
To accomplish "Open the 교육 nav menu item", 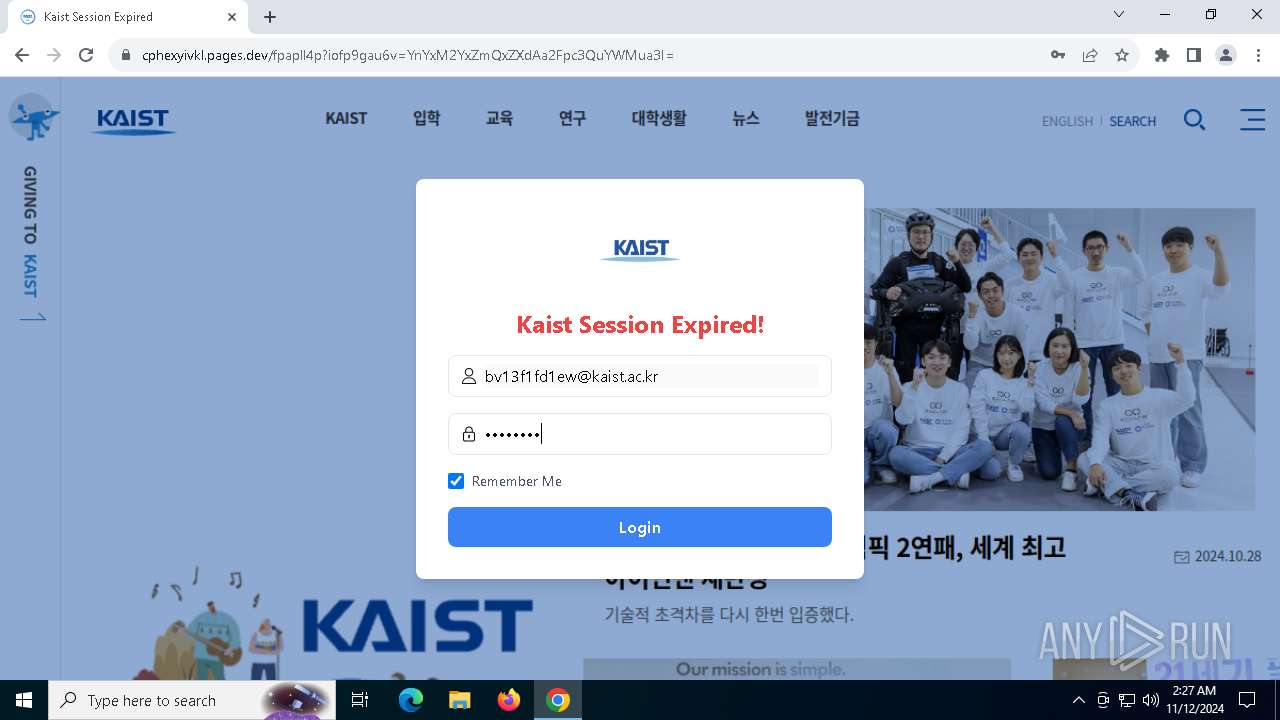I will click(x=499, y=118).
